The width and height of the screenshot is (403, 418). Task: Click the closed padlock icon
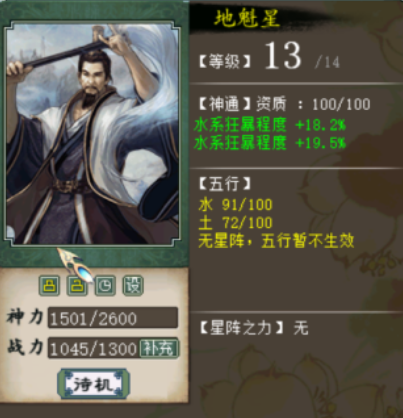pos(50,286)
